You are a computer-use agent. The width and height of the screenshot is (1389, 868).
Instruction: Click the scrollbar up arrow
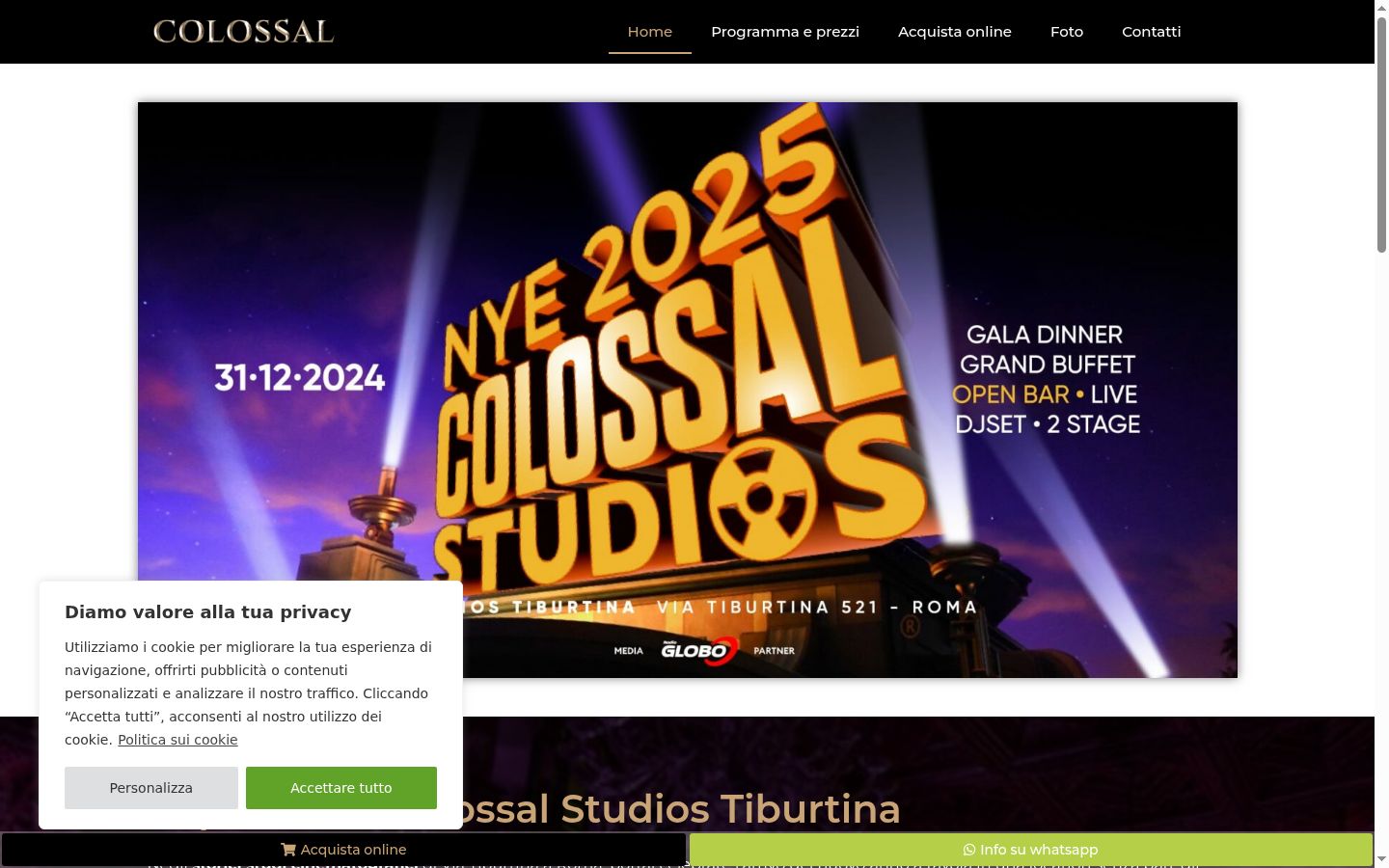[x=1381, y=8]
